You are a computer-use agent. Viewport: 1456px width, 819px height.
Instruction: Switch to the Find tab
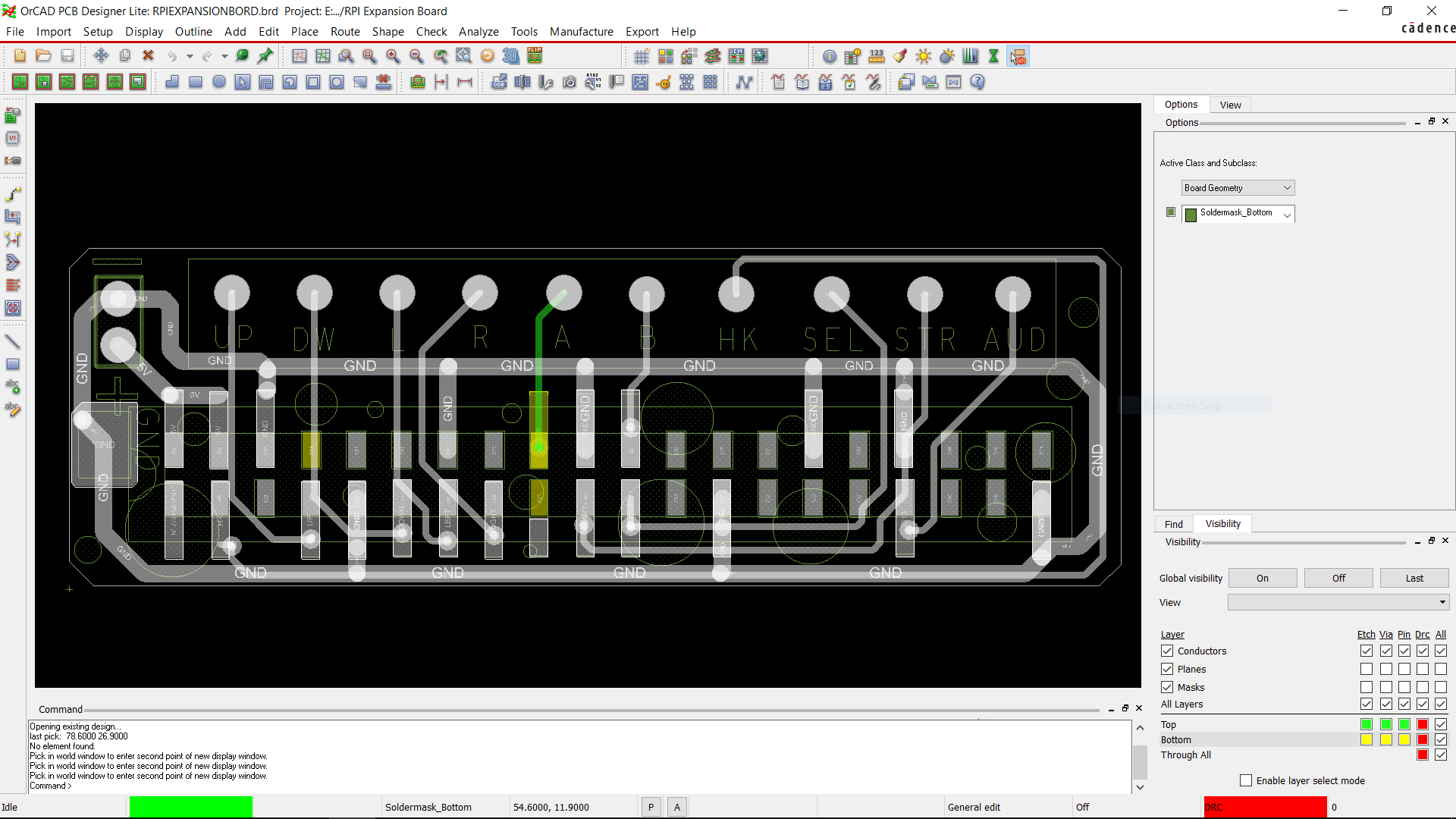pyautogui.click(x=1173, y=524)
